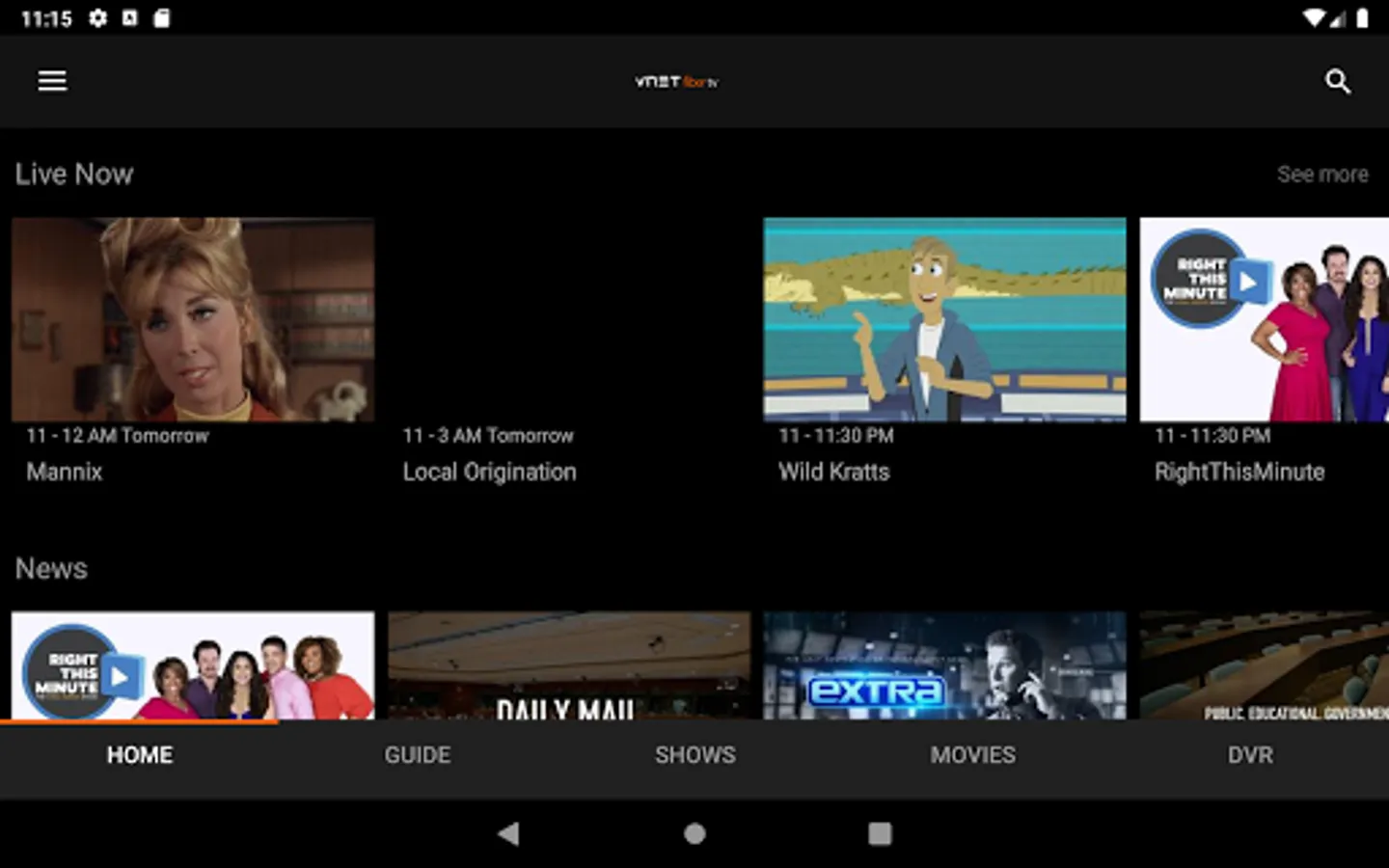Viewport: 1389px width, 868px height.
Task: Switch to the DVR tab
Action: click(x=1250, y=755)
